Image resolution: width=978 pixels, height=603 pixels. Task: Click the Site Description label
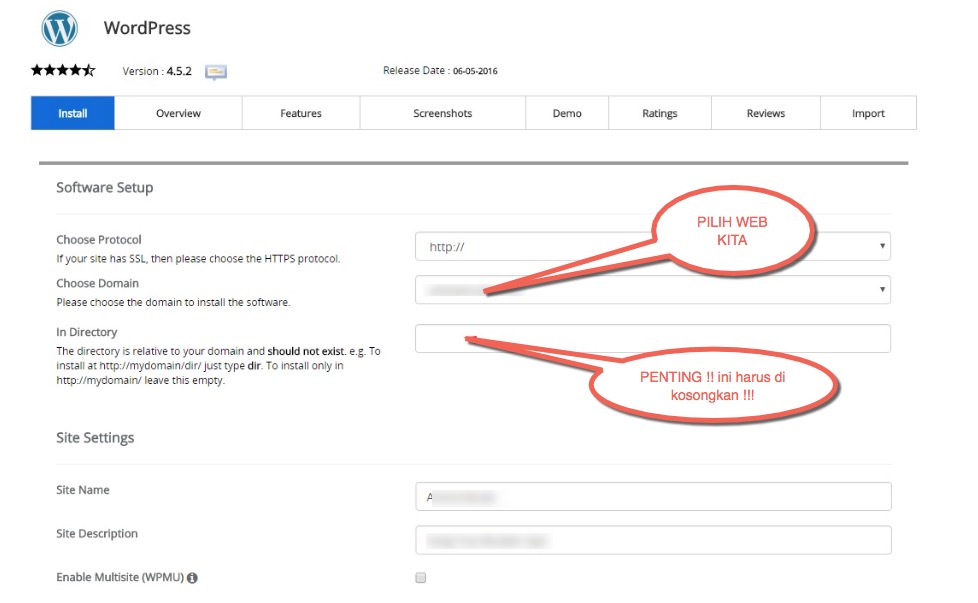(97, 534)
